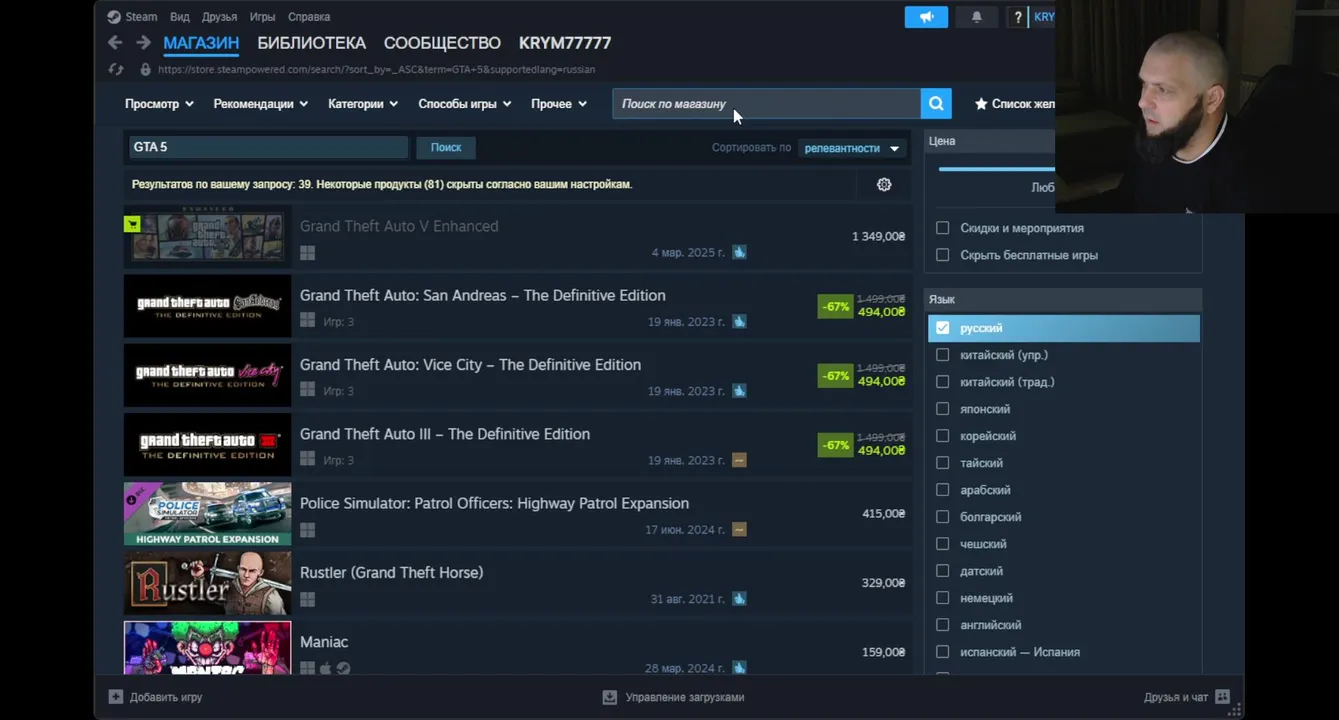Check the 'японский' language filter
1339x720 pixels.
coord(942,409)
